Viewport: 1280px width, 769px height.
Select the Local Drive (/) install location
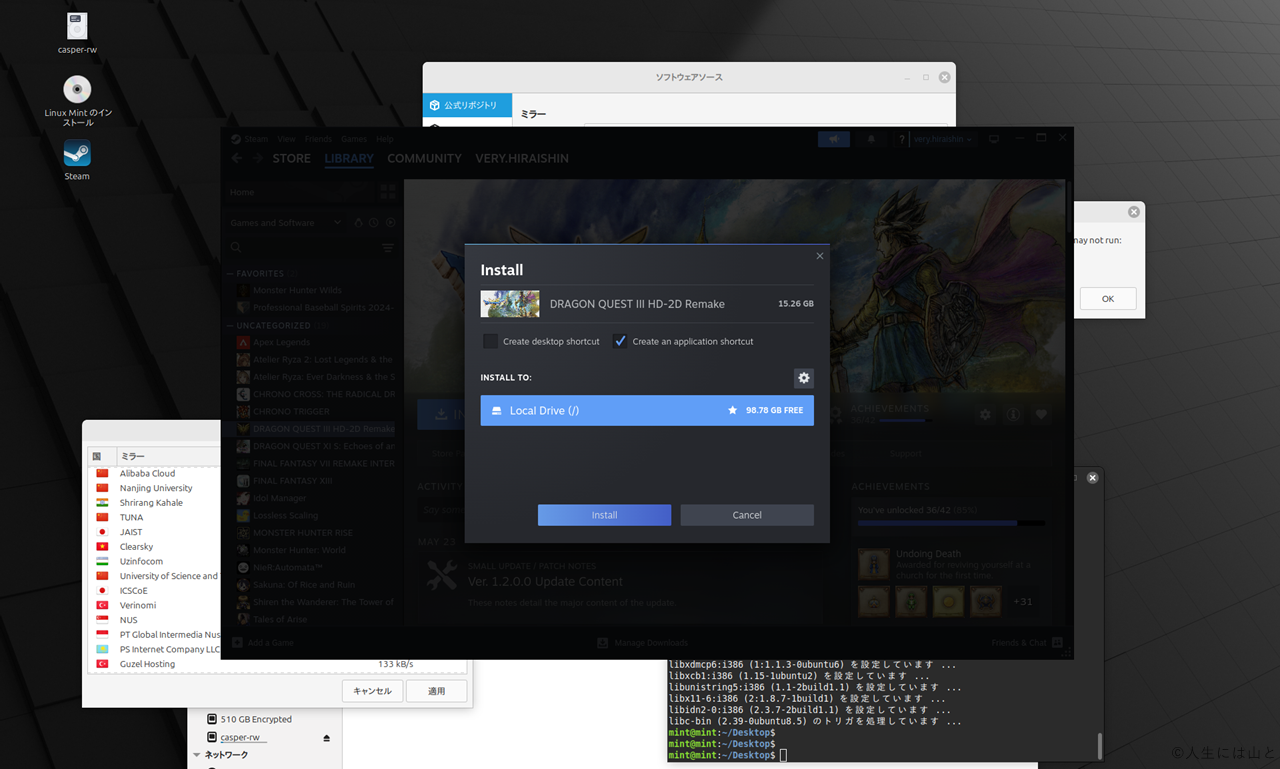[647, 410]
